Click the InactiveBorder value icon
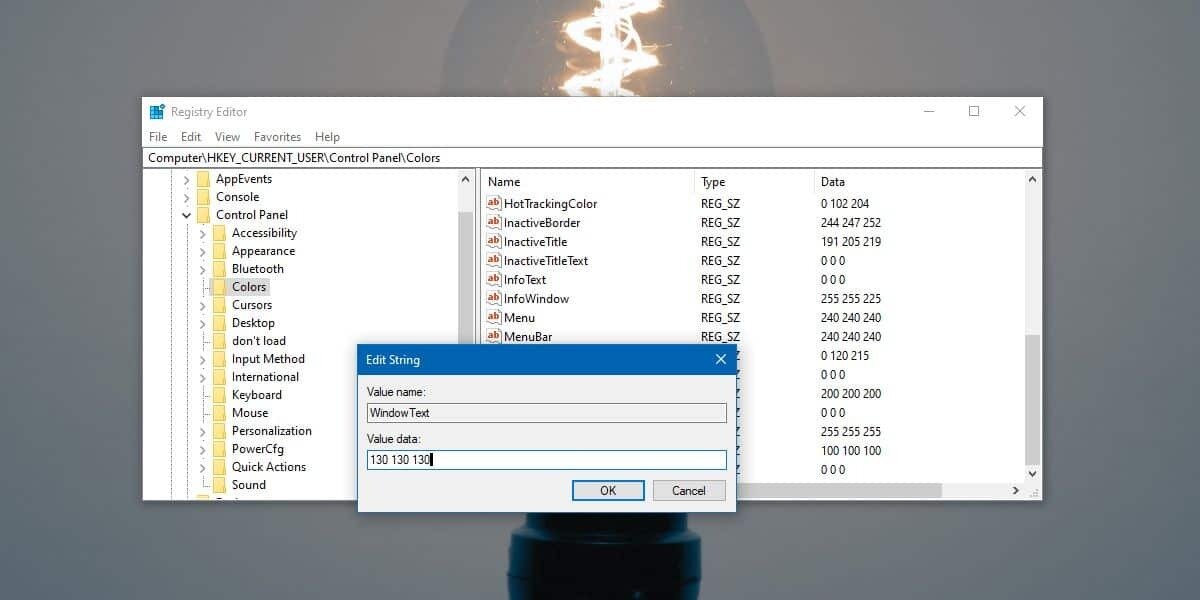The width and height of the screenshot is (1200, 600). coord(493,223)
